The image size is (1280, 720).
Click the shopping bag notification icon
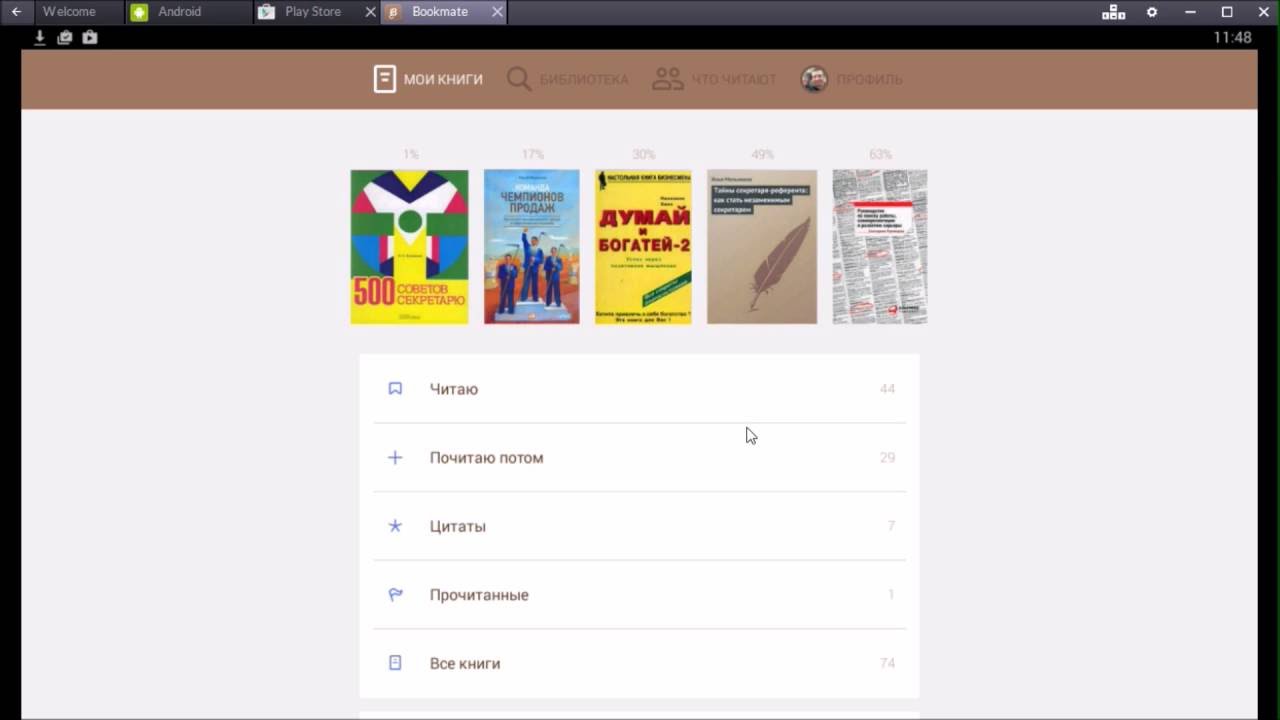pyautogui.click(x=90, y=37)
